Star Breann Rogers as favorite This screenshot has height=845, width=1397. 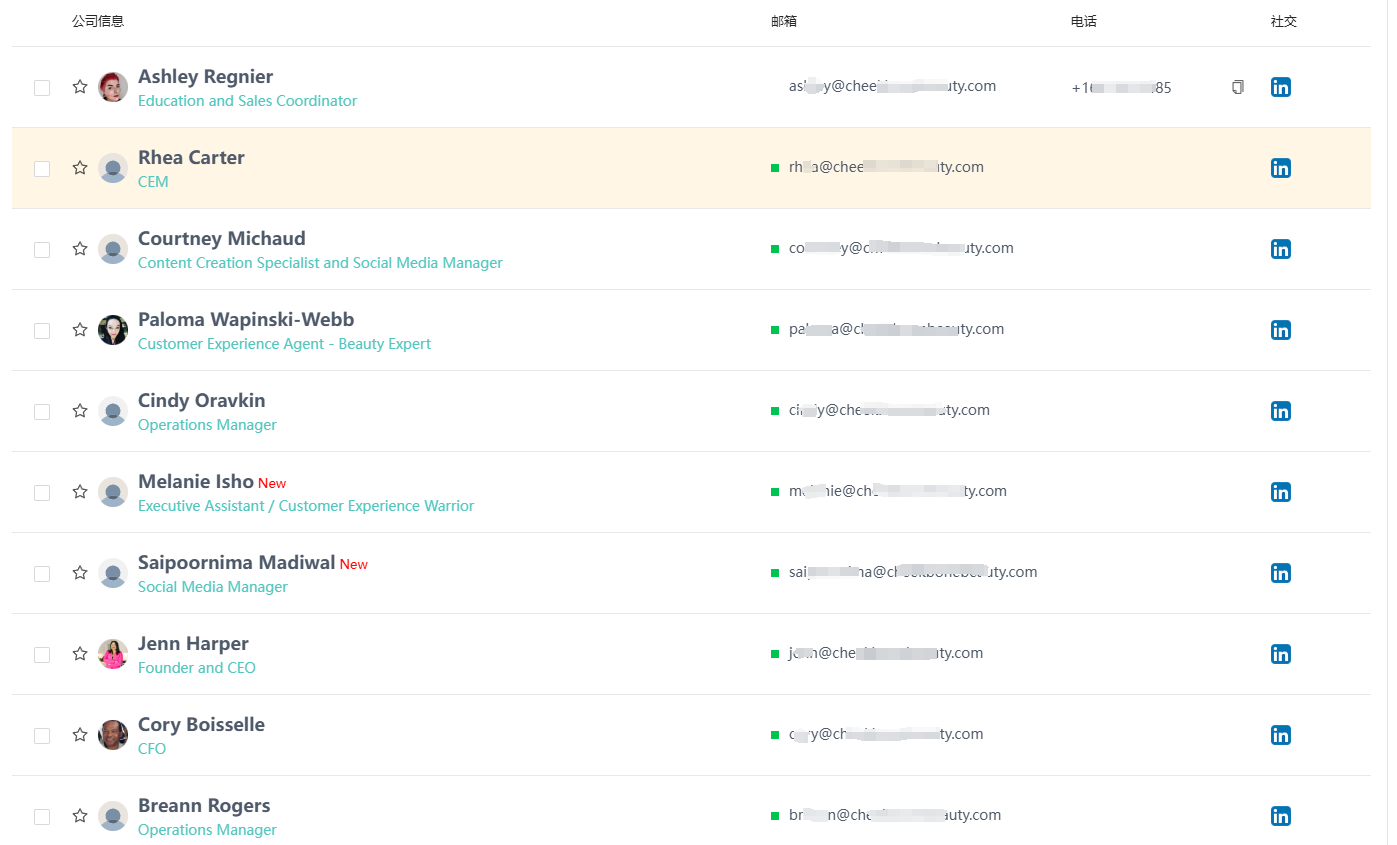(80, 816)
